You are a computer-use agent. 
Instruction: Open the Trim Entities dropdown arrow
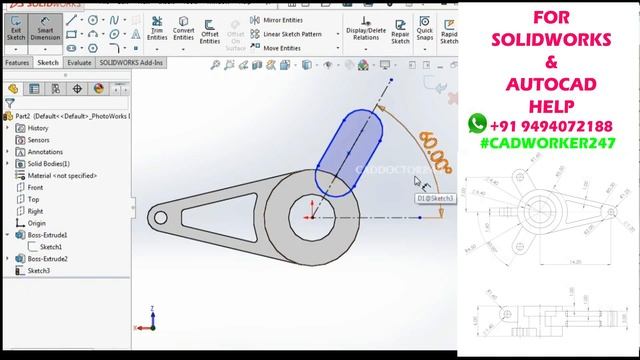(x=157, y=49)
